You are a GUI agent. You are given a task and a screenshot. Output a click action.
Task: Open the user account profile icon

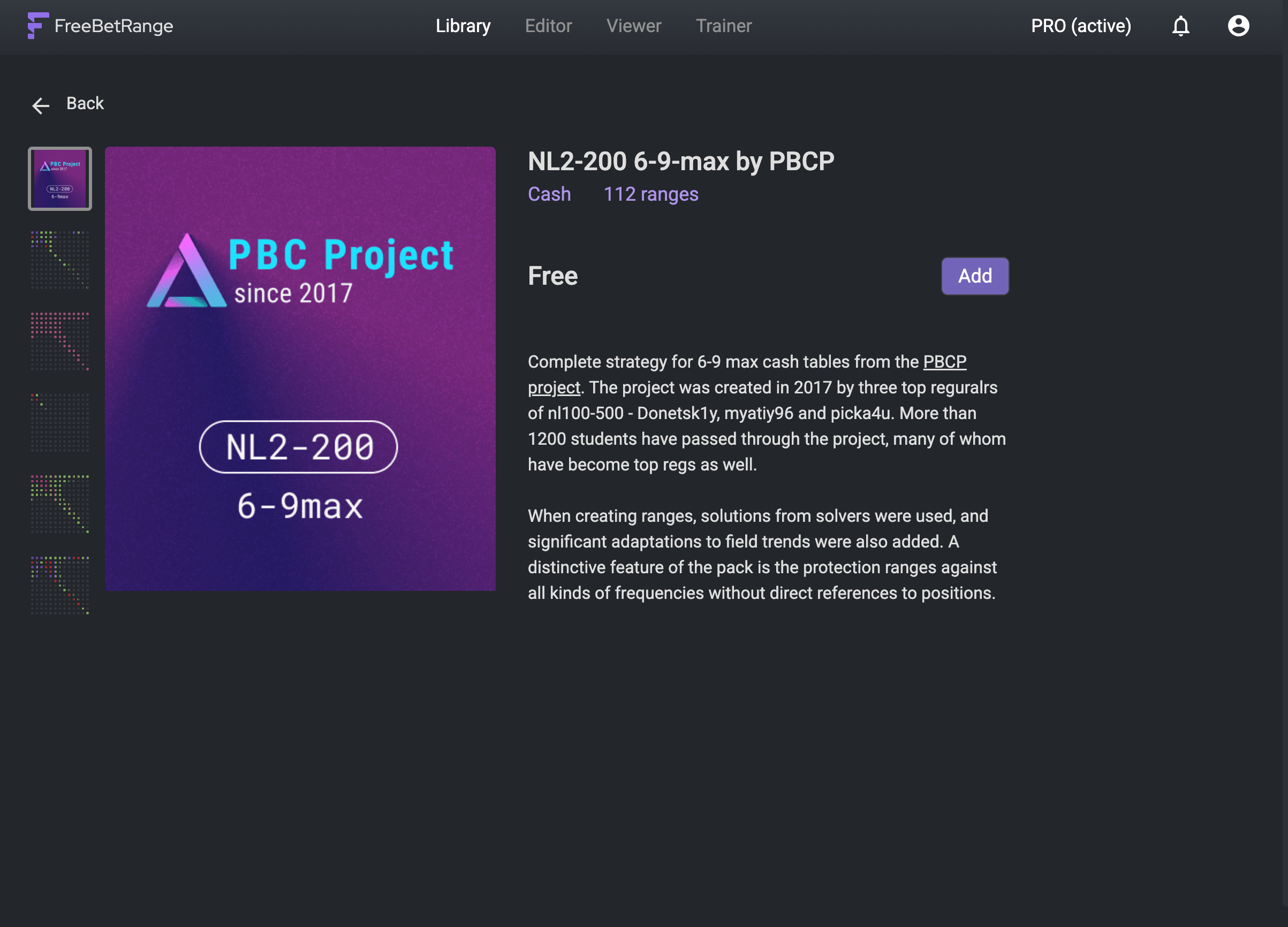pyautogui.click(x=1238, y=26)
